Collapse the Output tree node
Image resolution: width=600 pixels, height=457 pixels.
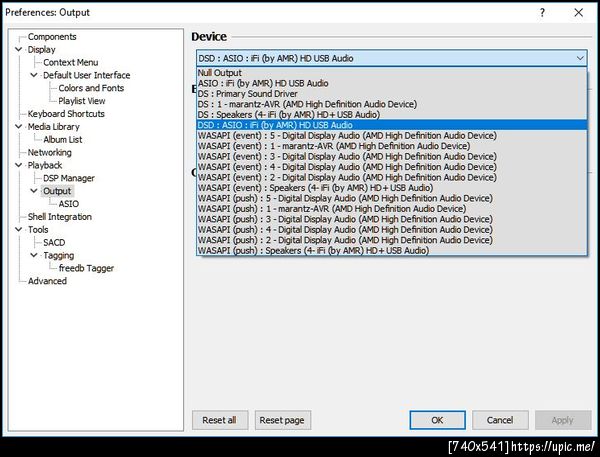(34, 191)
